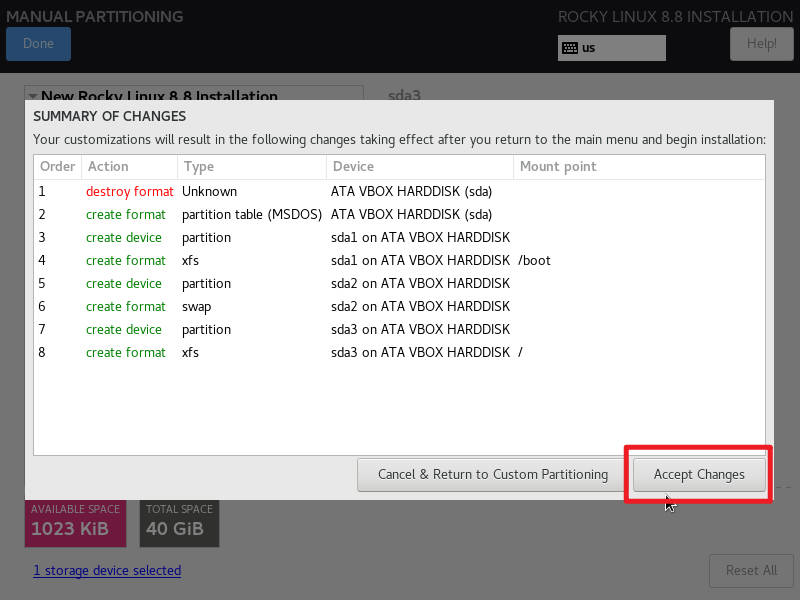
Task: Select row 7 'sda3 on ATA VBOX HARDDISK' device
Action: 420,330
